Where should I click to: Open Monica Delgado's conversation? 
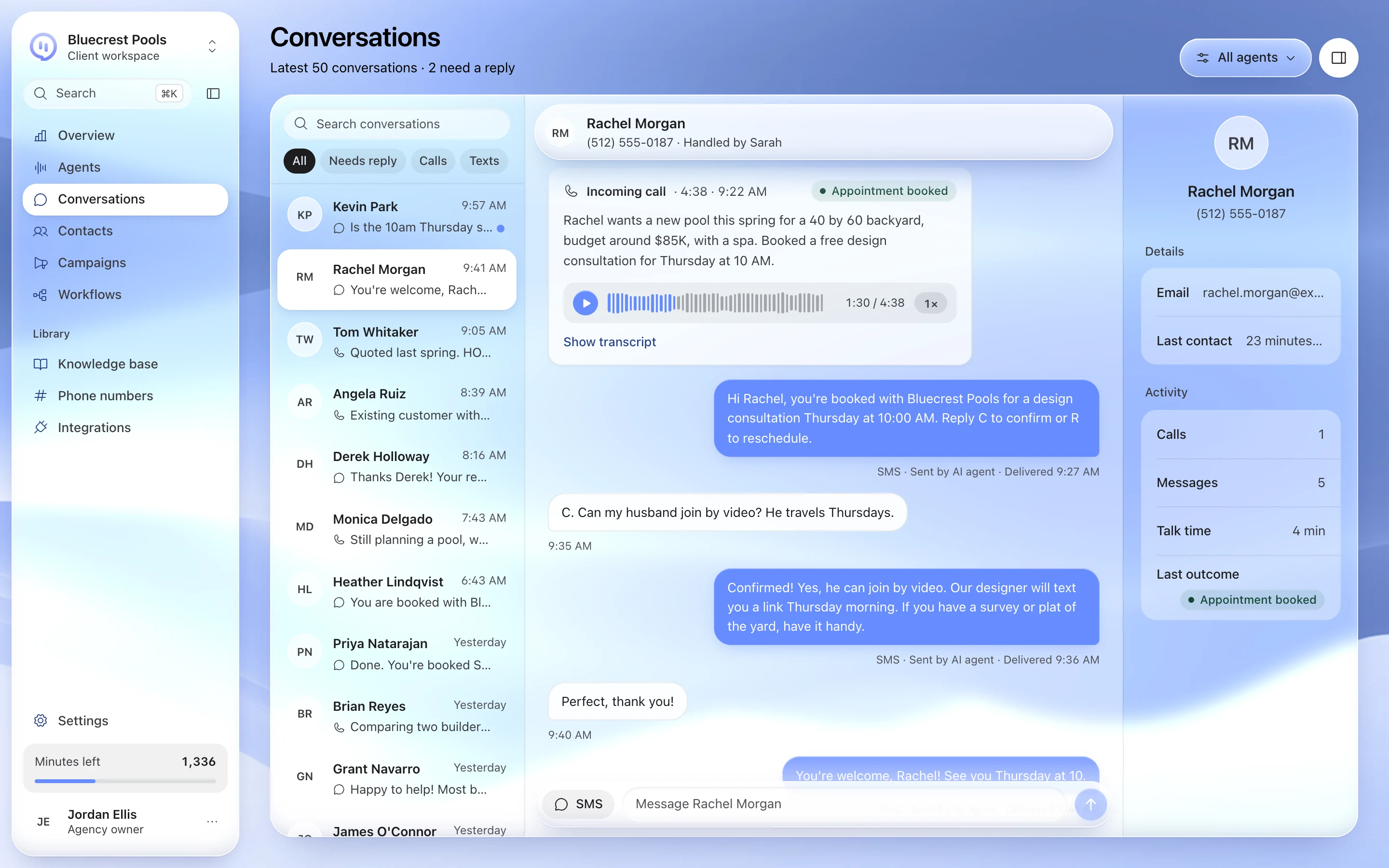(396, 529)
